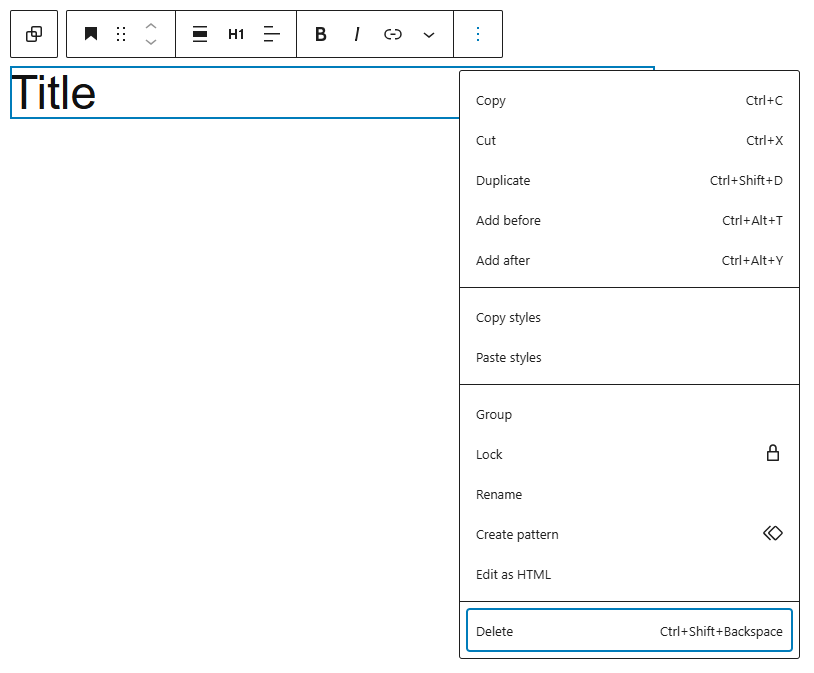Open the text alignment control
Screen dimensions: 814x673
pyautogui.click(x=272, y=34)
